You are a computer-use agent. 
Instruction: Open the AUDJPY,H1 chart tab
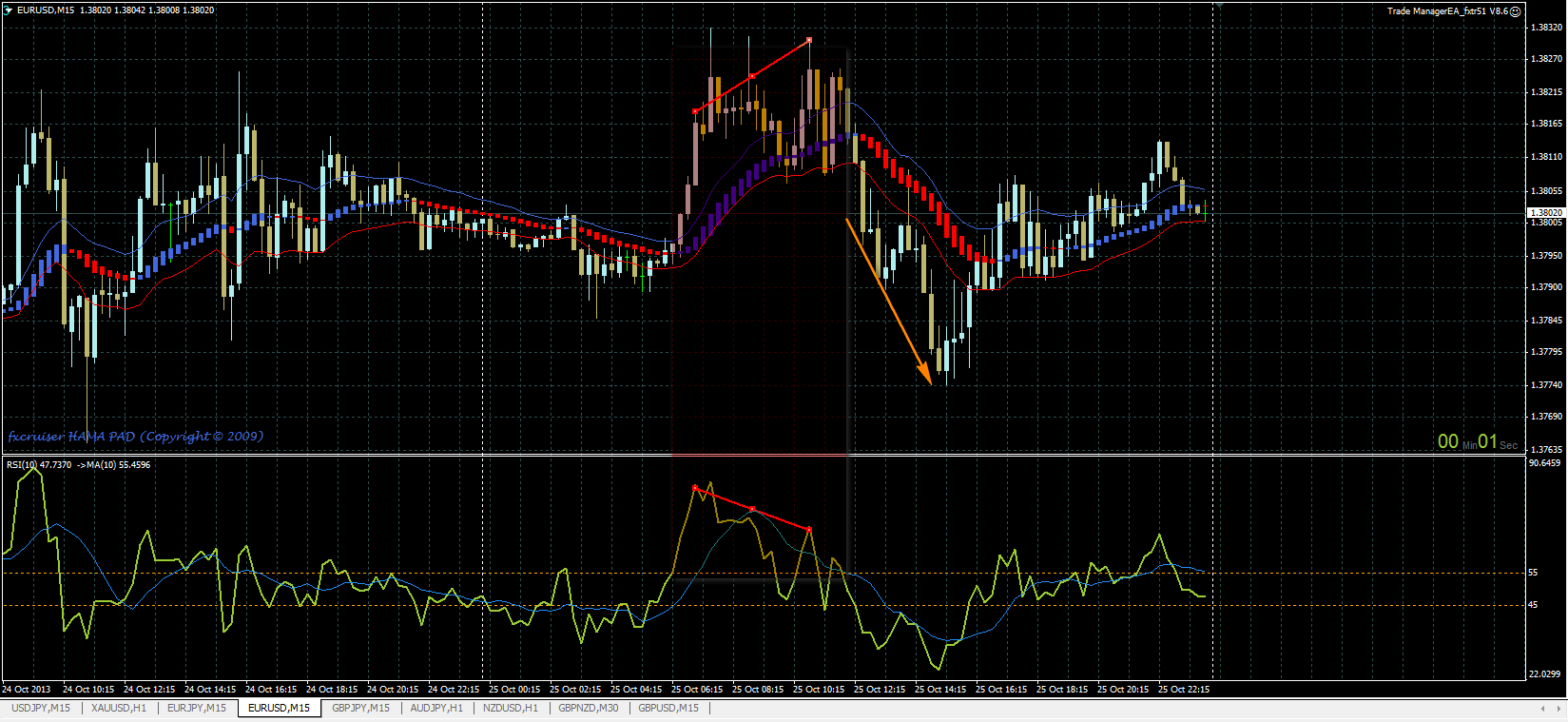pyautogui.click(x=436, y=708)
